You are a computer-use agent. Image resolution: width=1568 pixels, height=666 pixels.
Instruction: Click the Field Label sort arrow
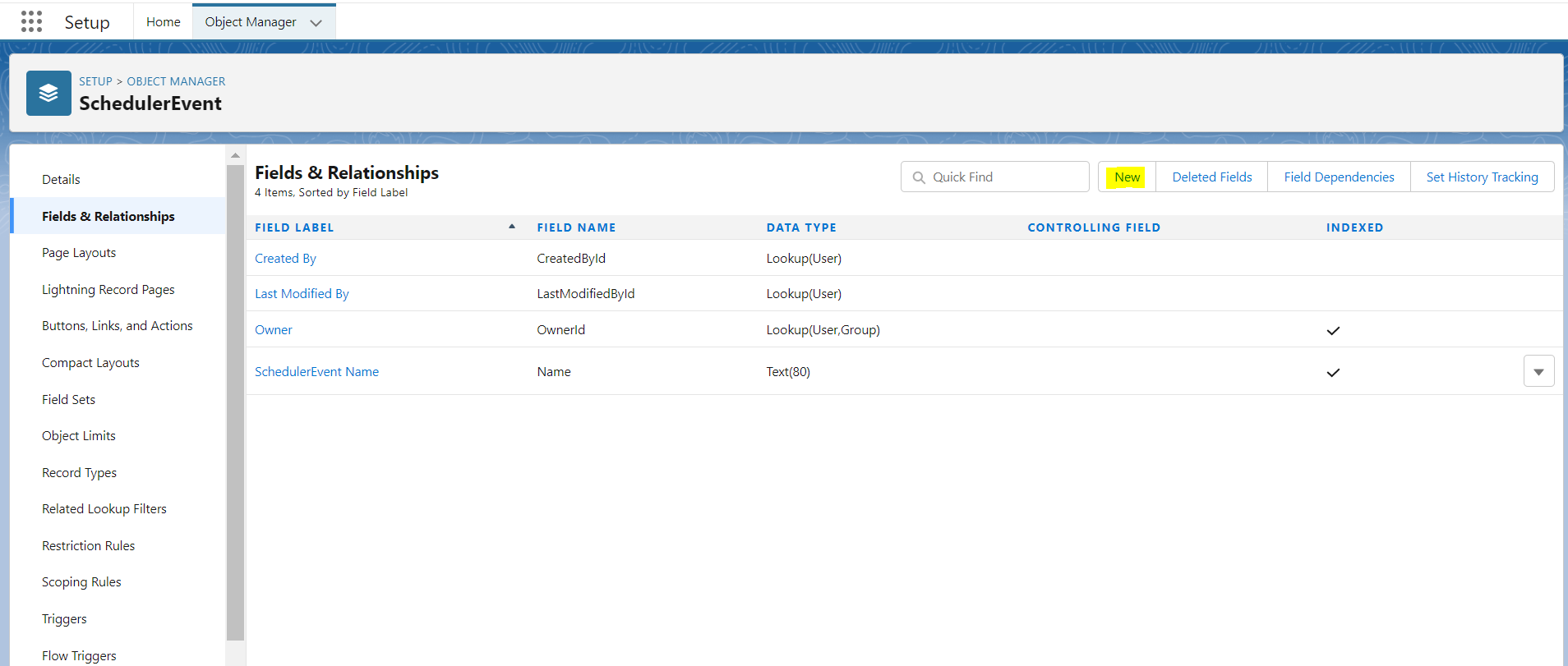tap(511, 227)
